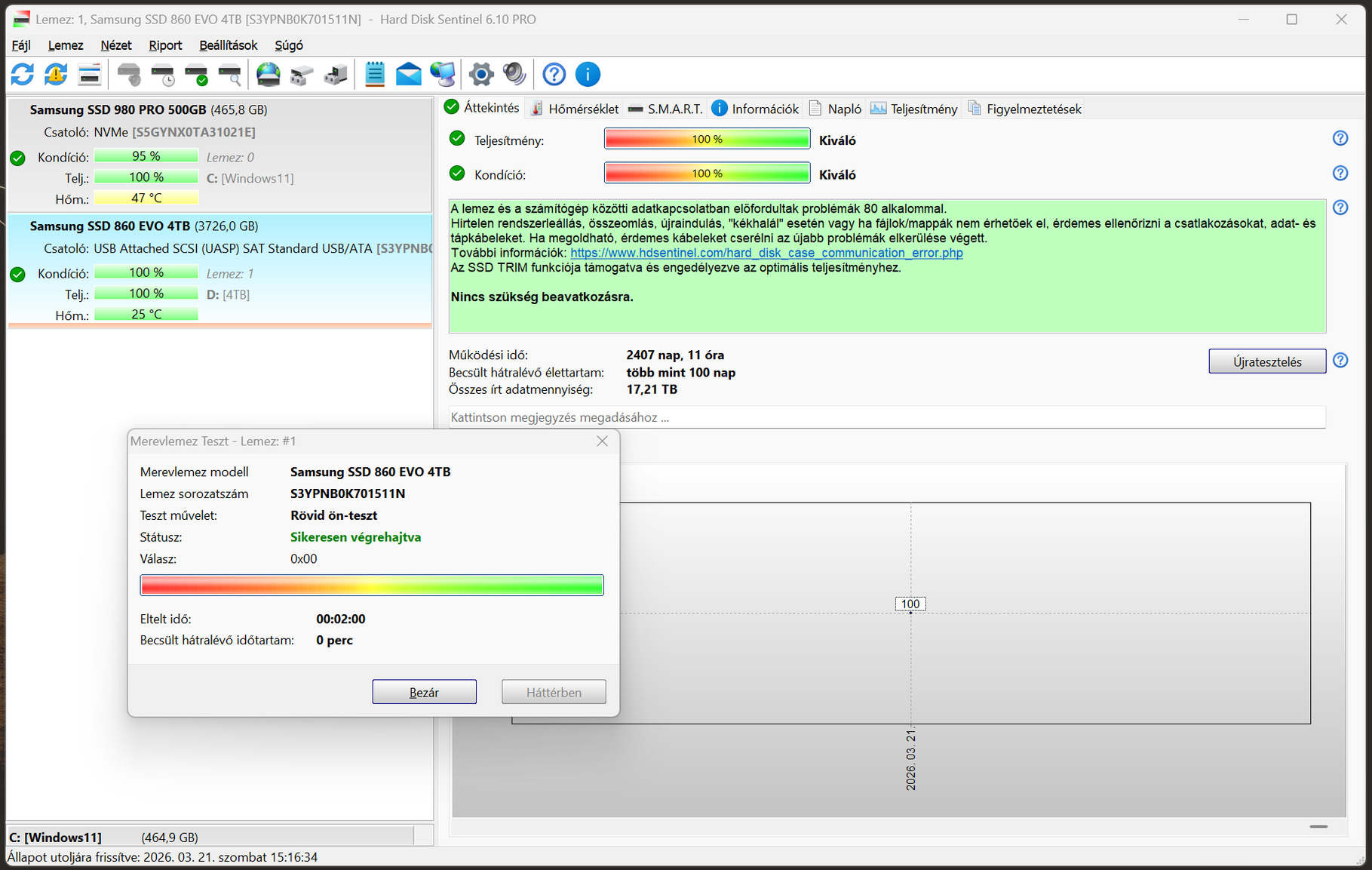
Task: Switch to the Figyelmeztetések tab
Action: [1024, 109]
